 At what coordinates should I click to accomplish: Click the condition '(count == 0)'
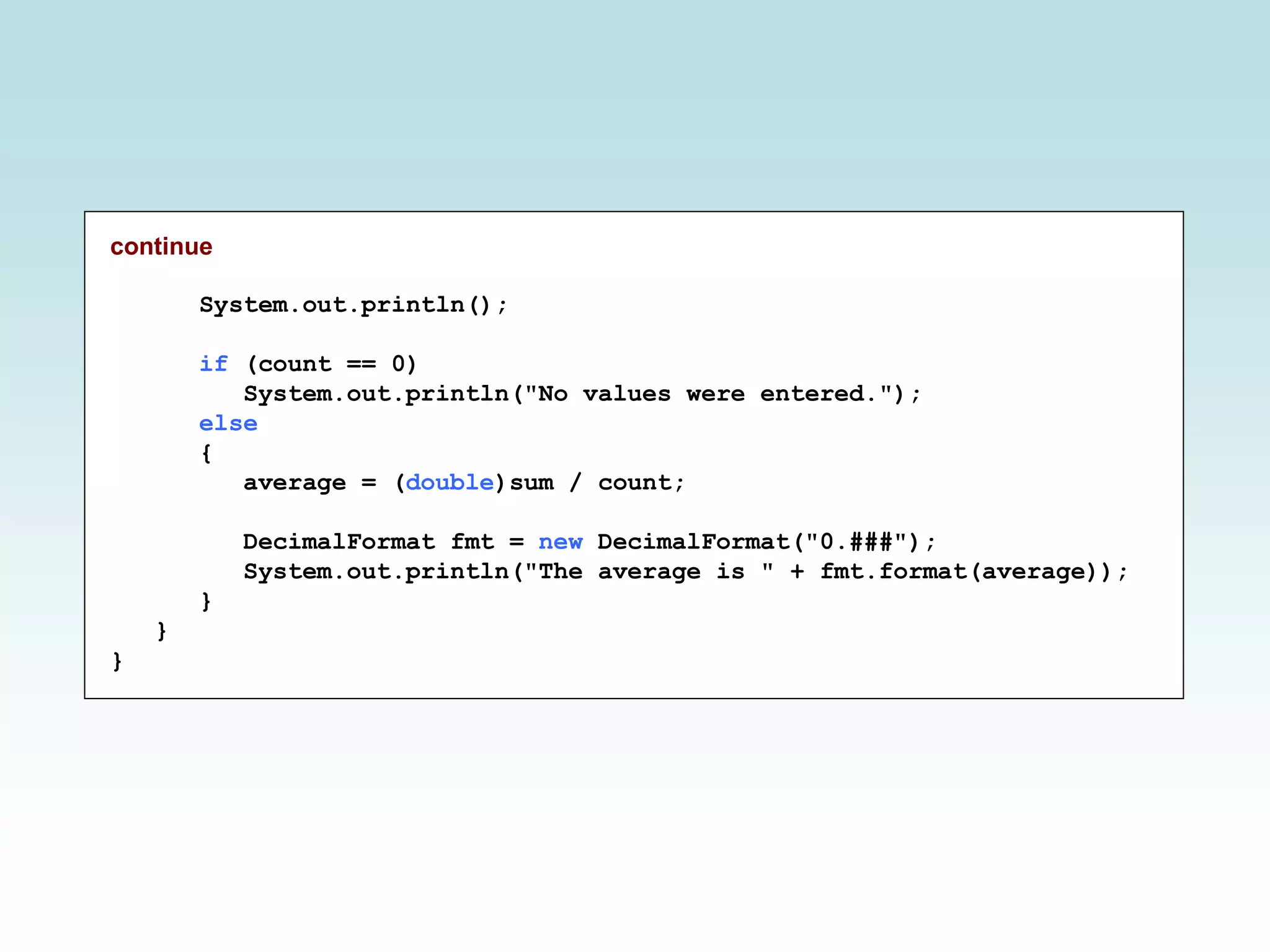coord(332,364)
